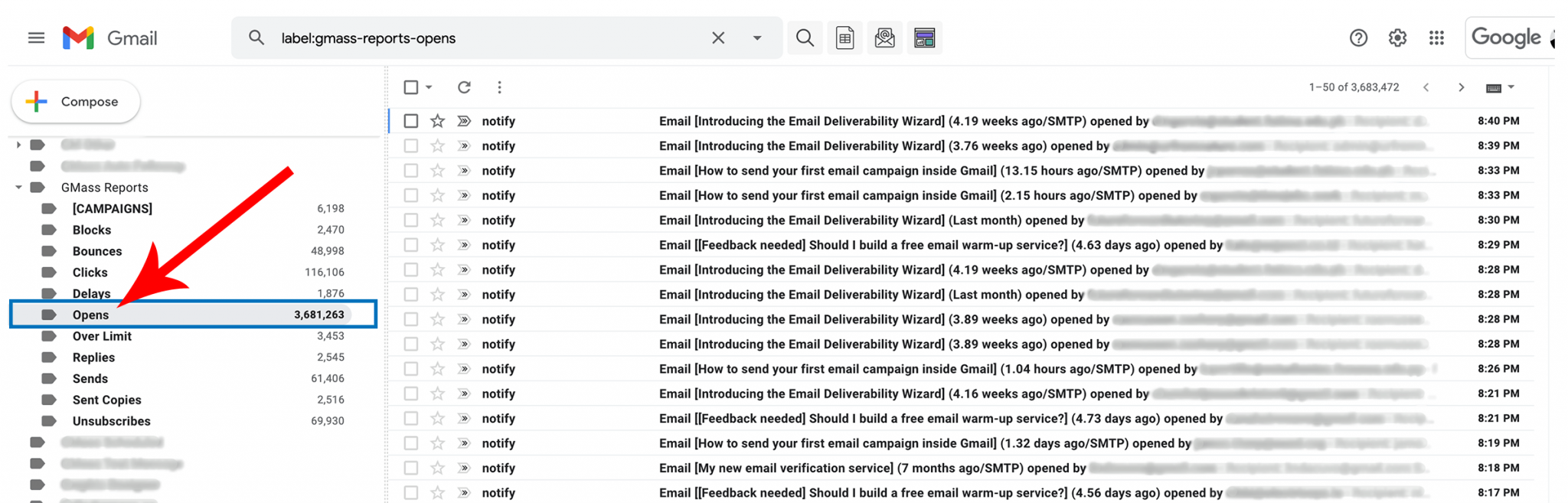This screenshot has width=1568, height=503.
Task: Open search options dropdown arrow
Action: coord(756,38)
